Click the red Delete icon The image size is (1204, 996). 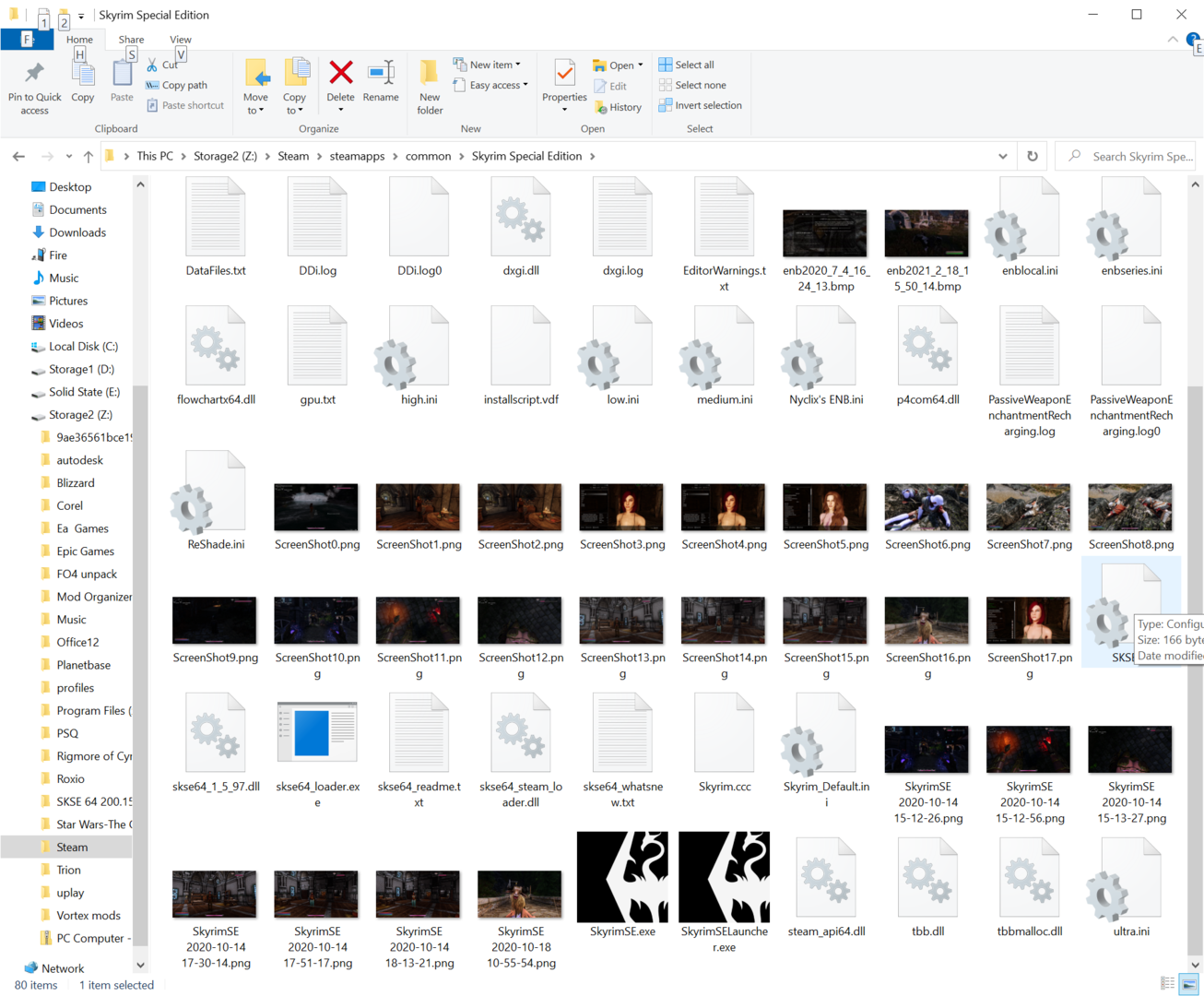point(341,73)
